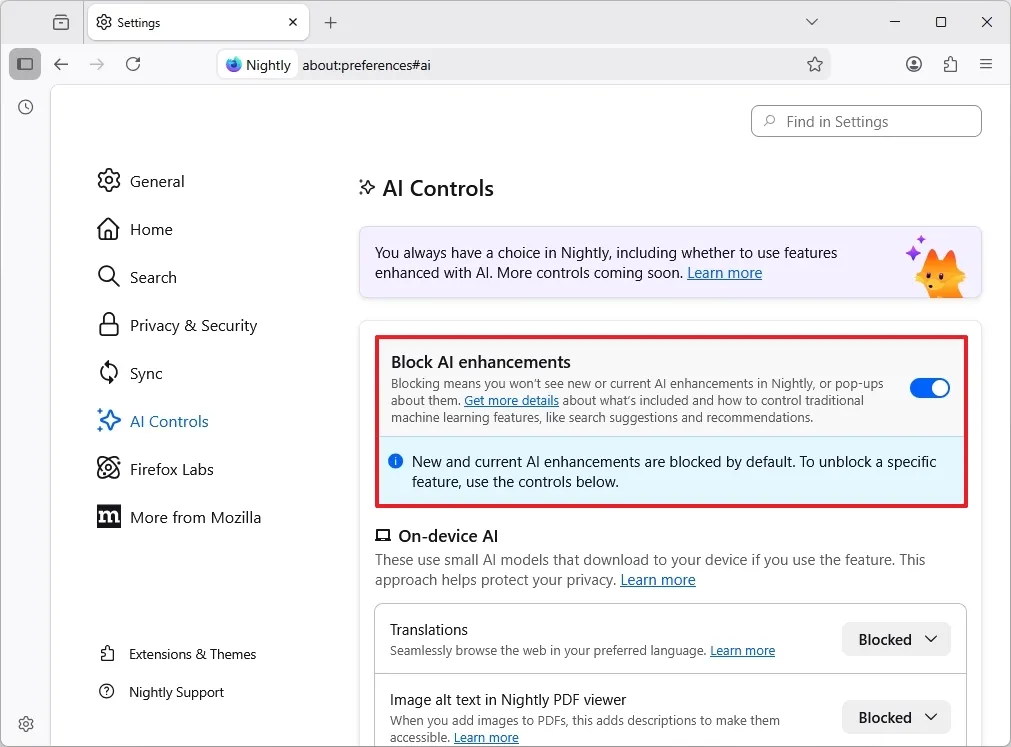Click the sidebar toggle icon

(25, 64)
